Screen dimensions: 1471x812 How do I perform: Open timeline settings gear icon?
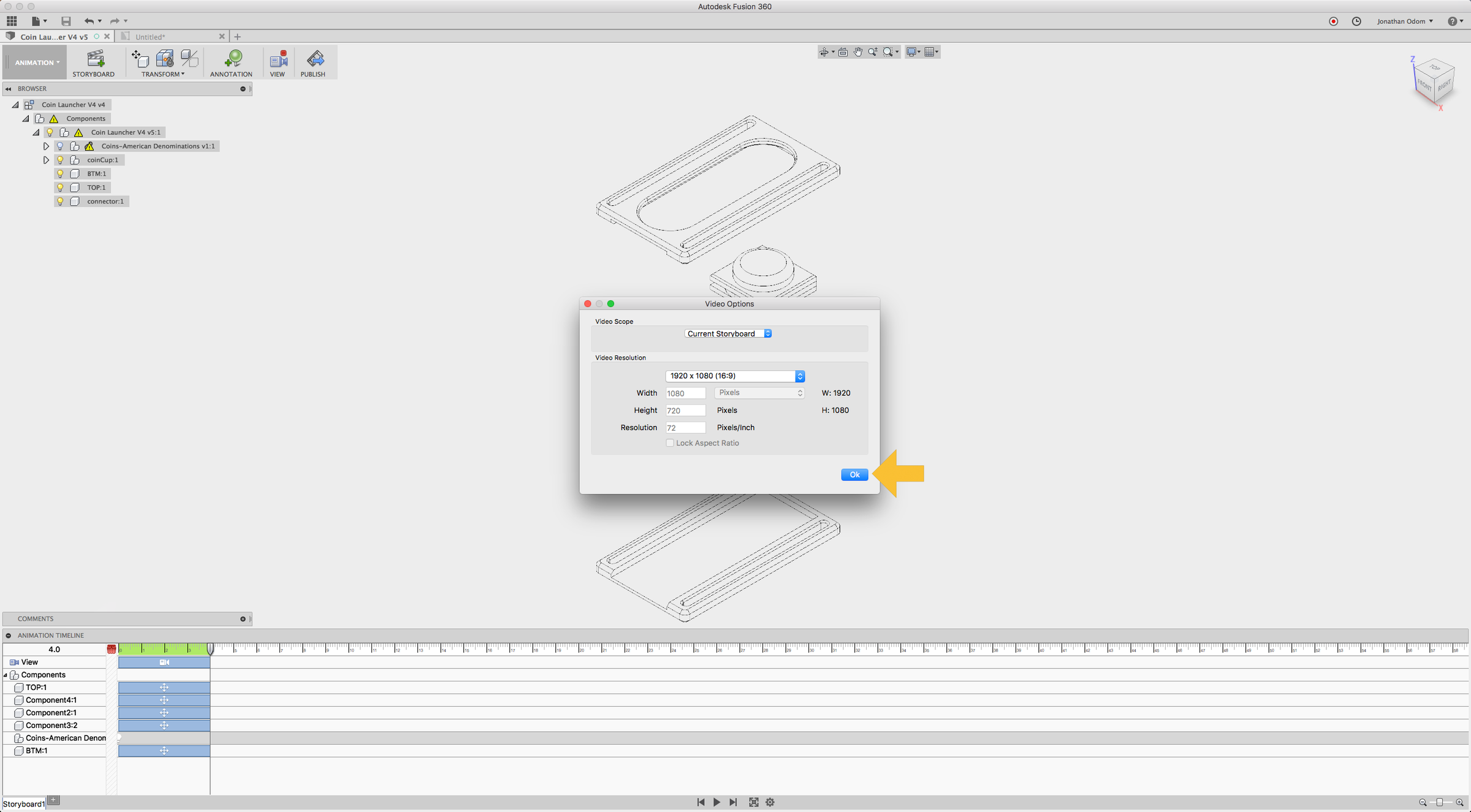coord(770,802)
